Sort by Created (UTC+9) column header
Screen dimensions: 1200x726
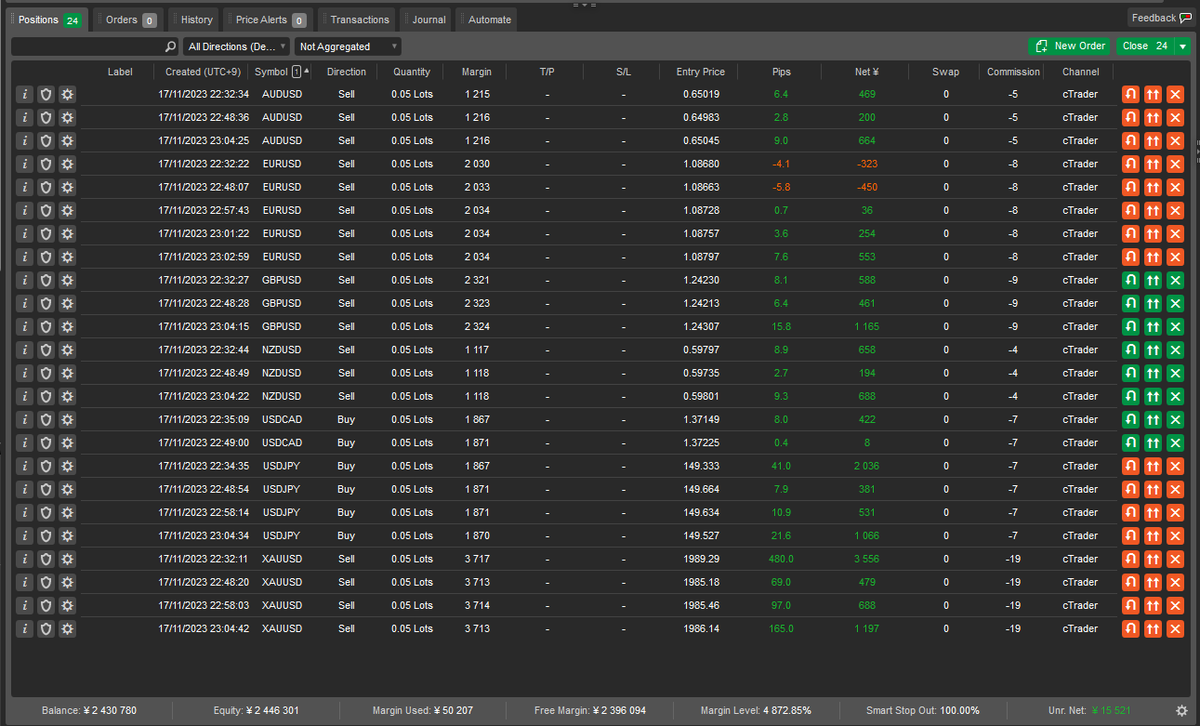point(203,72)
